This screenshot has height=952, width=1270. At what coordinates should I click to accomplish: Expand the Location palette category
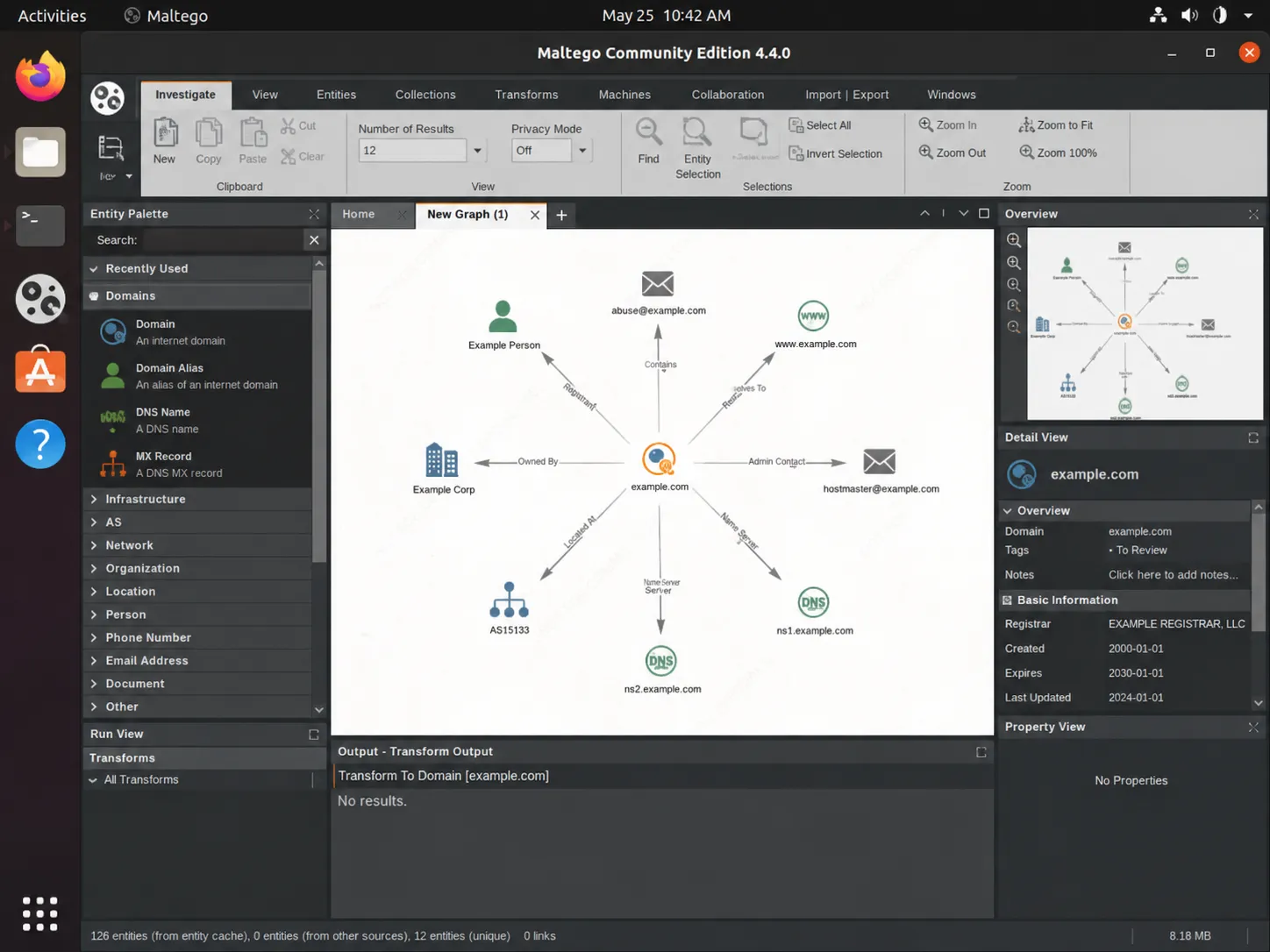(94, 592)
